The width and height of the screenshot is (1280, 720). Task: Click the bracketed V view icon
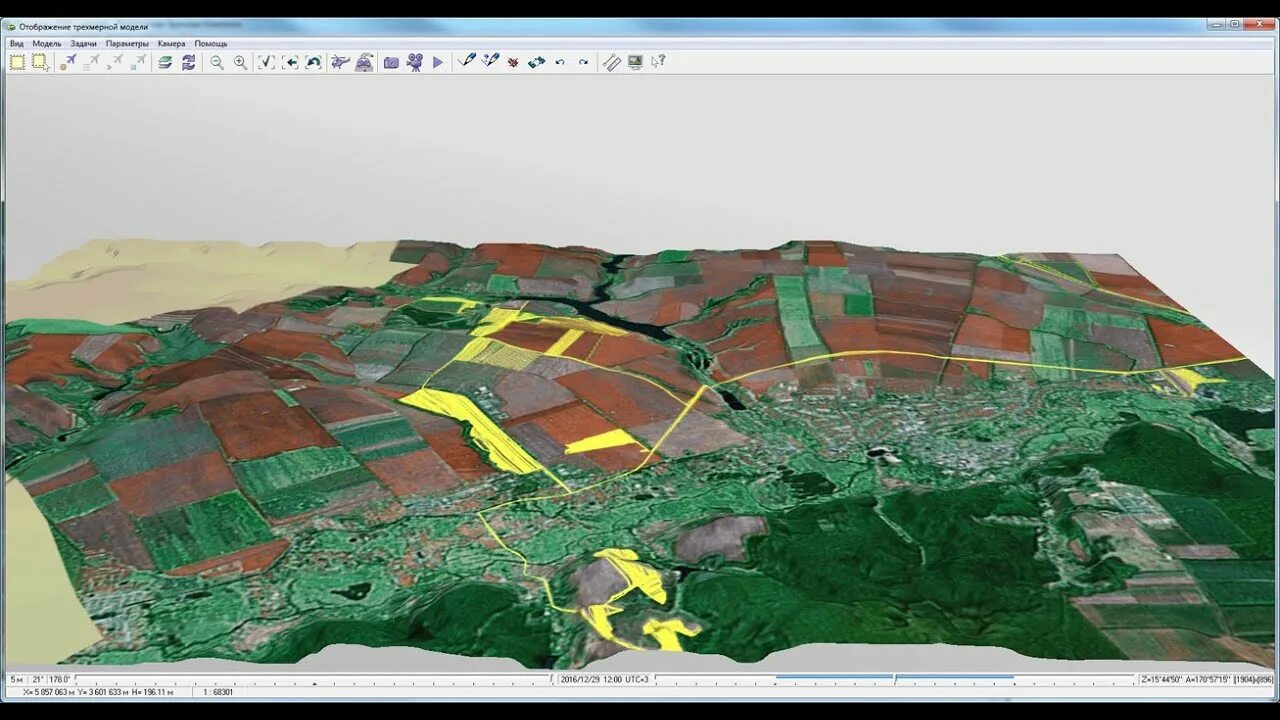[x=266, y=62]
